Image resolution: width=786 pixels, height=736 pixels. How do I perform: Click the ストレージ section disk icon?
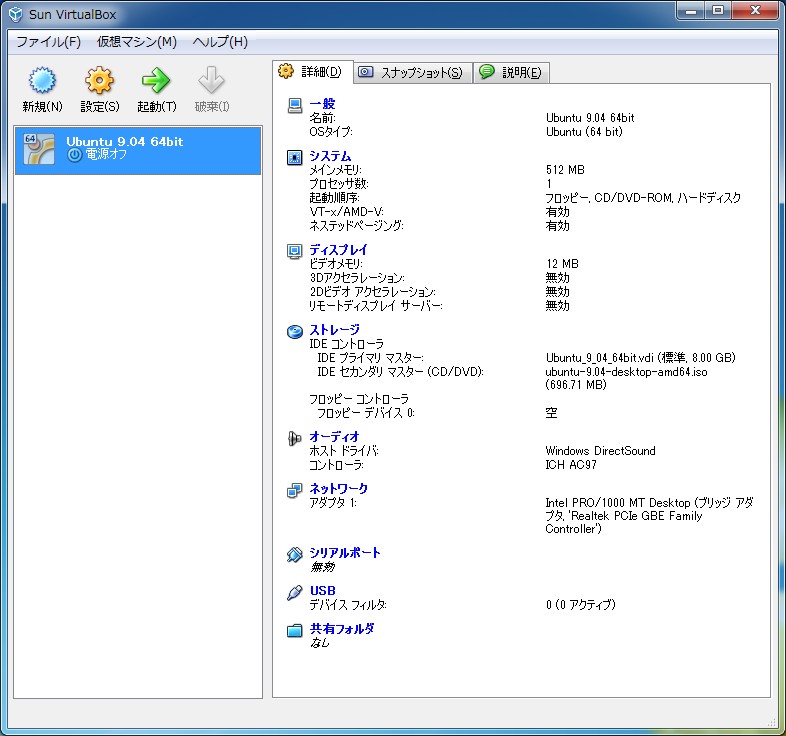pos(295,331)
